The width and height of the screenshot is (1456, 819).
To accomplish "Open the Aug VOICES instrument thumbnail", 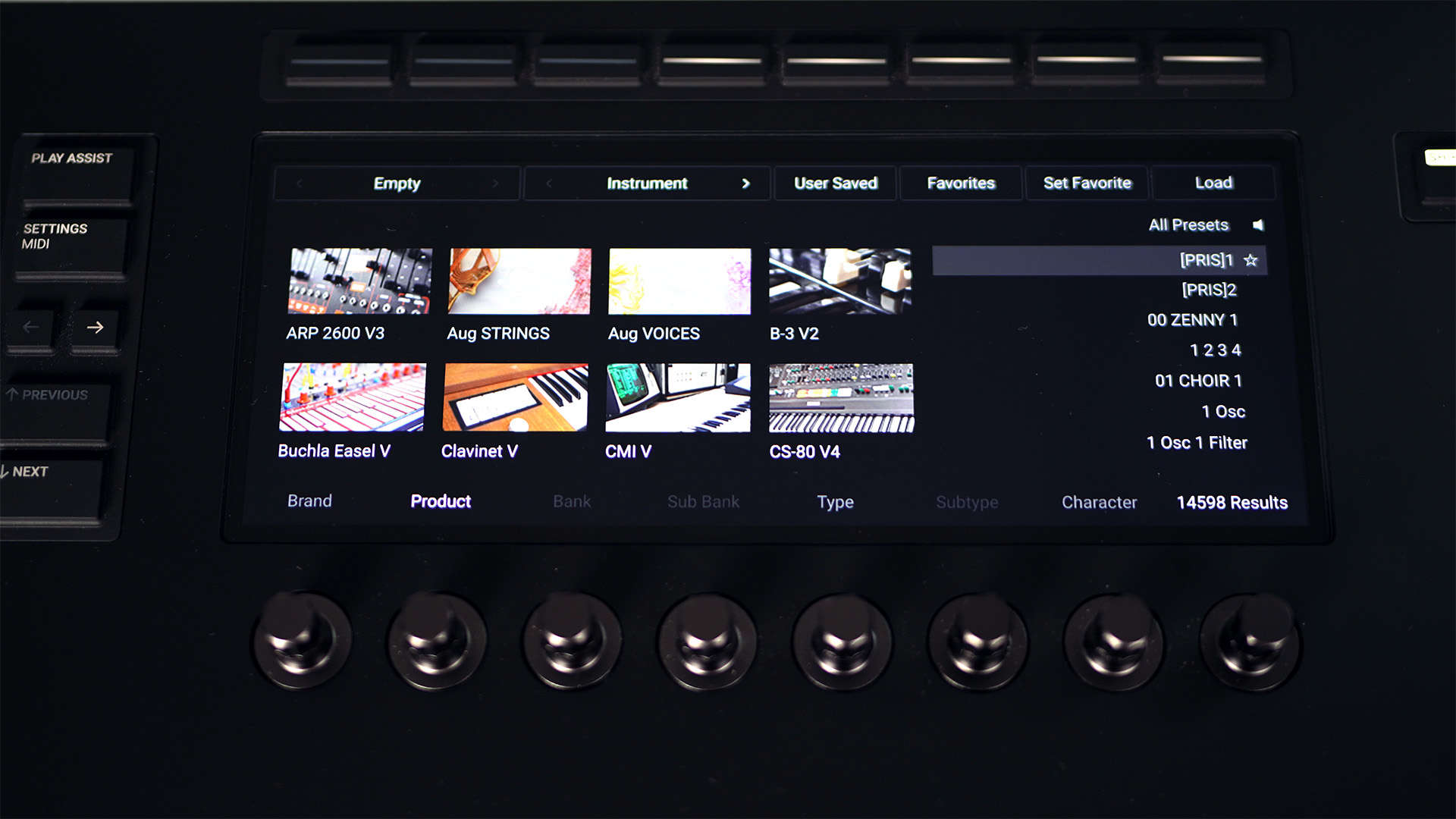I will [679, 281].
